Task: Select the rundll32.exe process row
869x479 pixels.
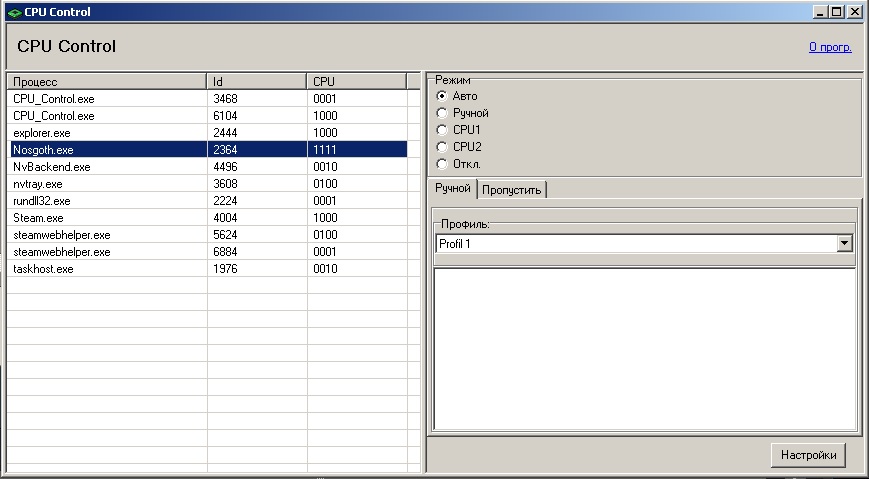Action: pyautogui.click(x=208, y=201)
